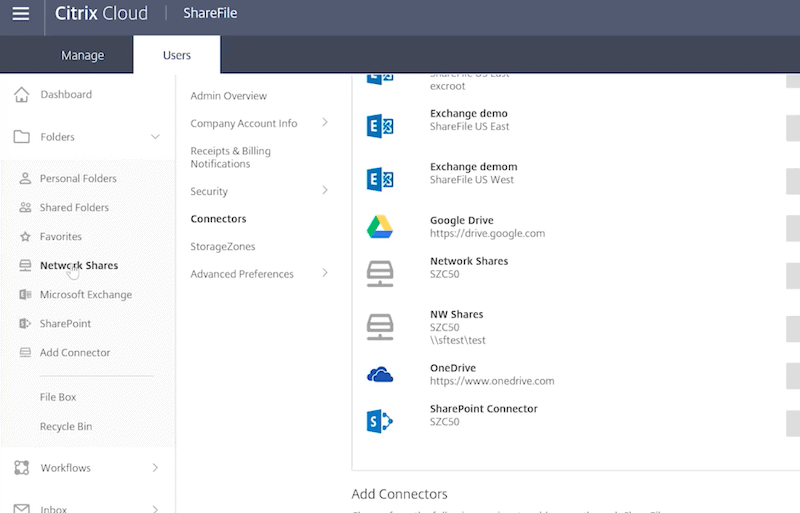Click the Google Drive connector icon
The image size is (800, 513).
point(380,227)
